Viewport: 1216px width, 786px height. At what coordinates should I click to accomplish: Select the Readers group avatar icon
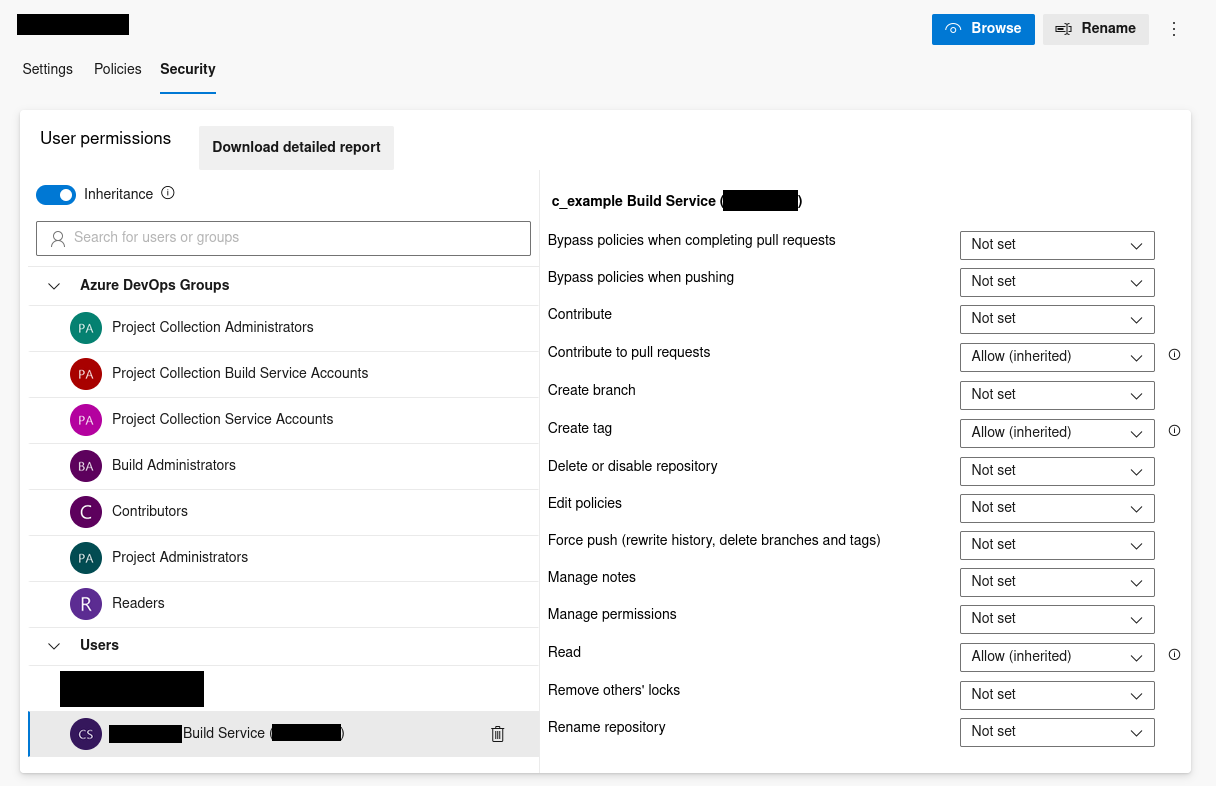coord(86,604)
